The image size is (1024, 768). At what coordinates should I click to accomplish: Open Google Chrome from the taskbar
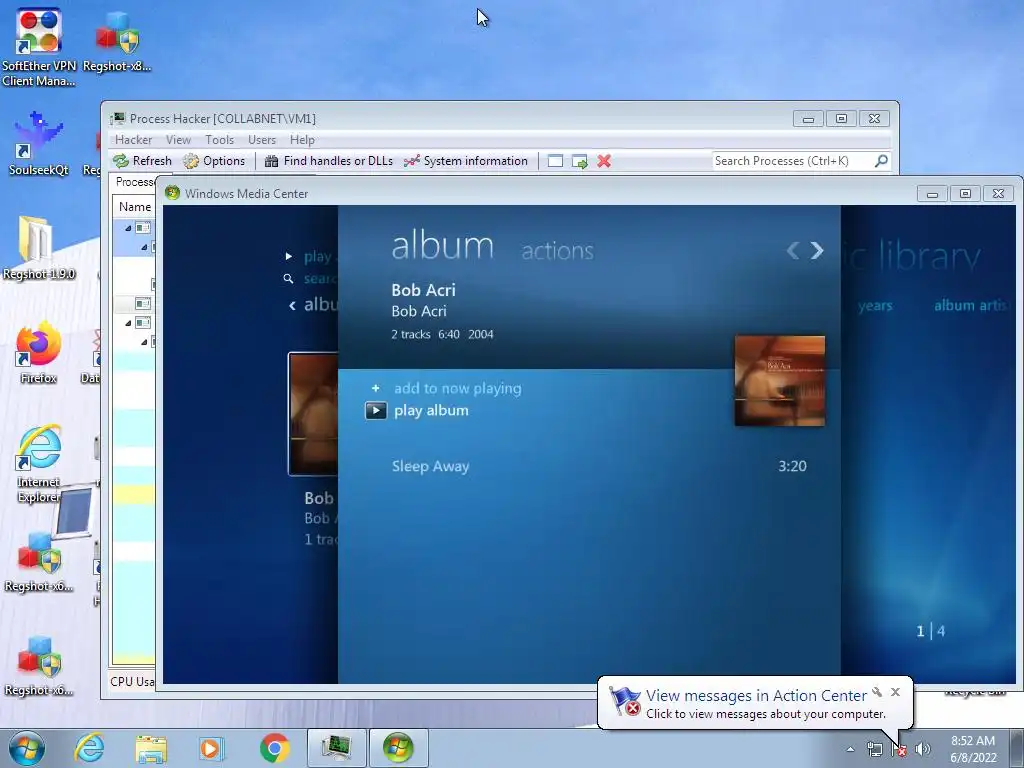click(274, 748)
